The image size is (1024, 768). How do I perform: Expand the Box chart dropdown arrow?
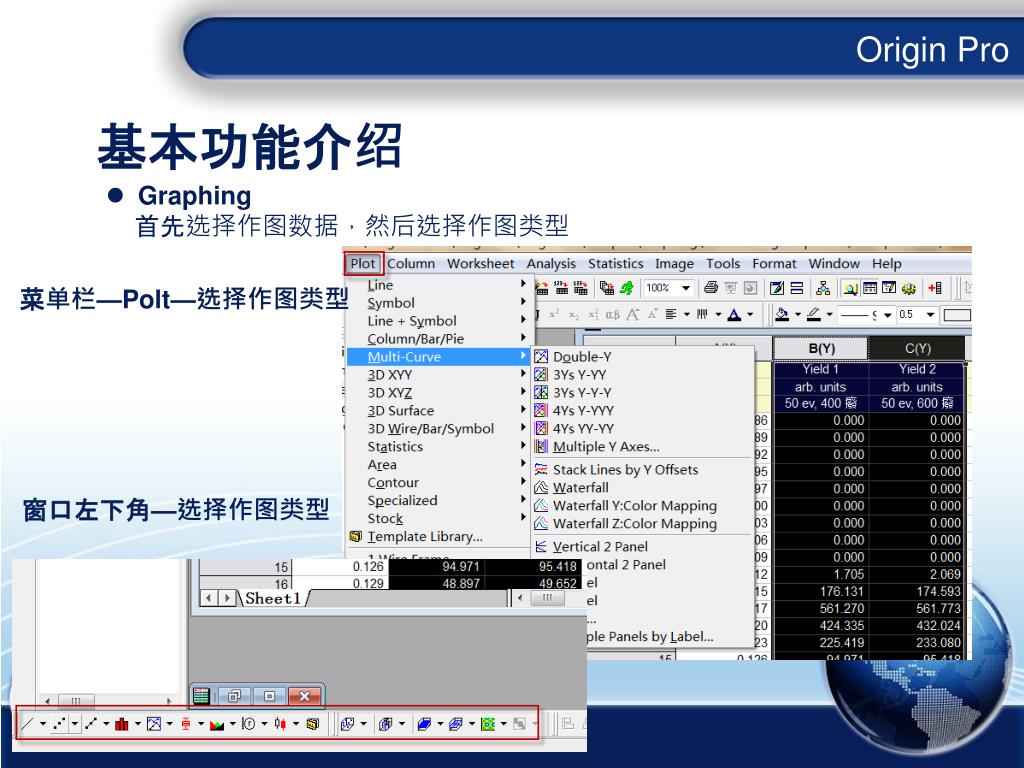click(x=200, y=724)
